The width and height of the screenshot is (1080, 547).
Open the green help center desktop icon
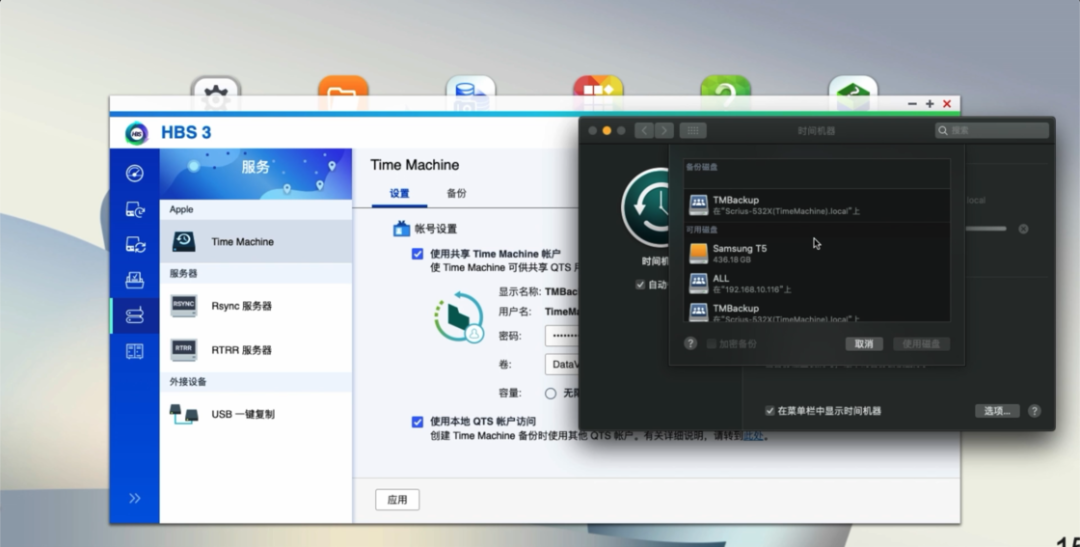(x=725, y=93)
